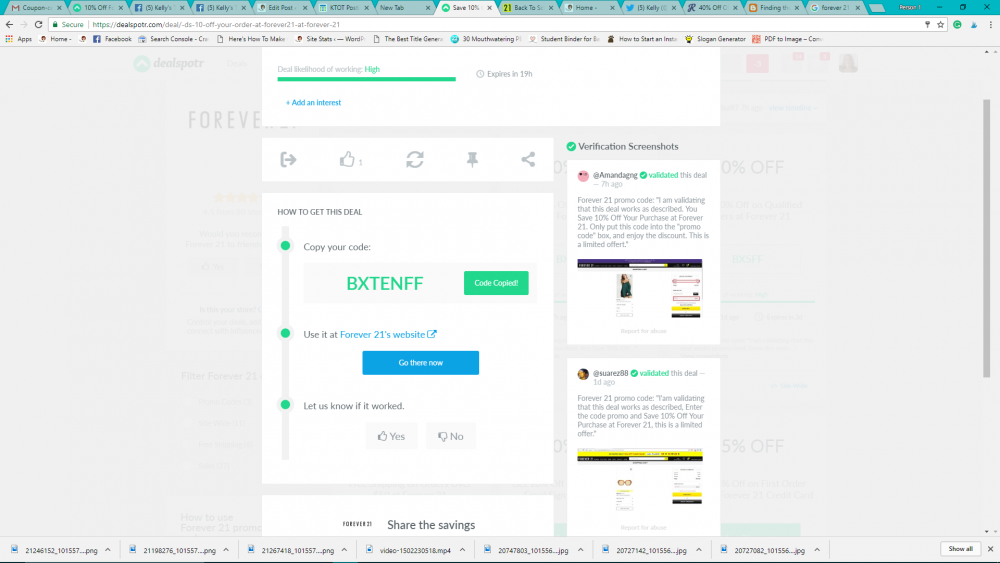Vote Yes that the deal worked

tap(391, 436)
